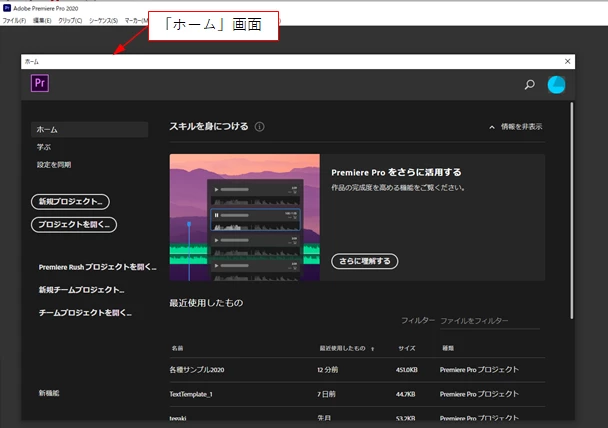
Task: Click 新機能 link at bottom left
Action: click(x=49, y=393)
